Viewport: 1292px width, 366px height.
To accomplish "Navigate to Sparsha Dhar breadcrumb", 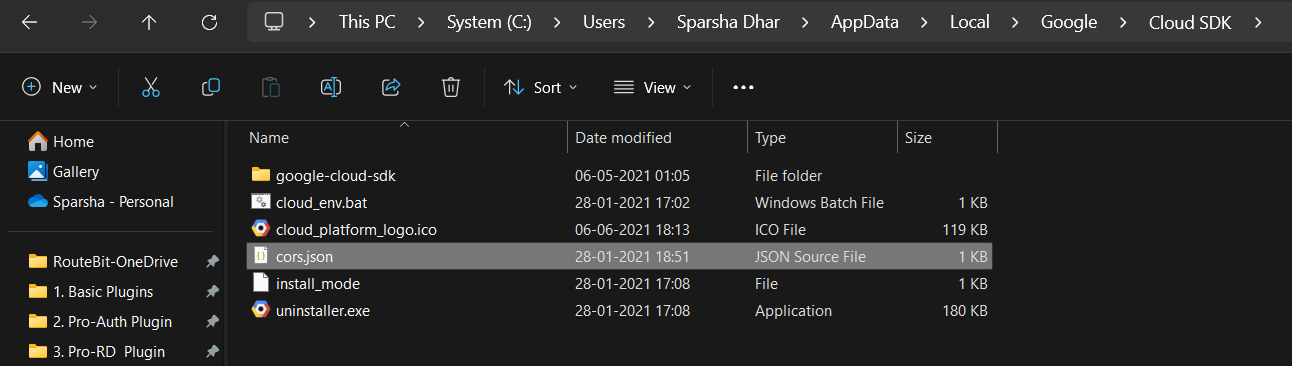I will (727, 21).
